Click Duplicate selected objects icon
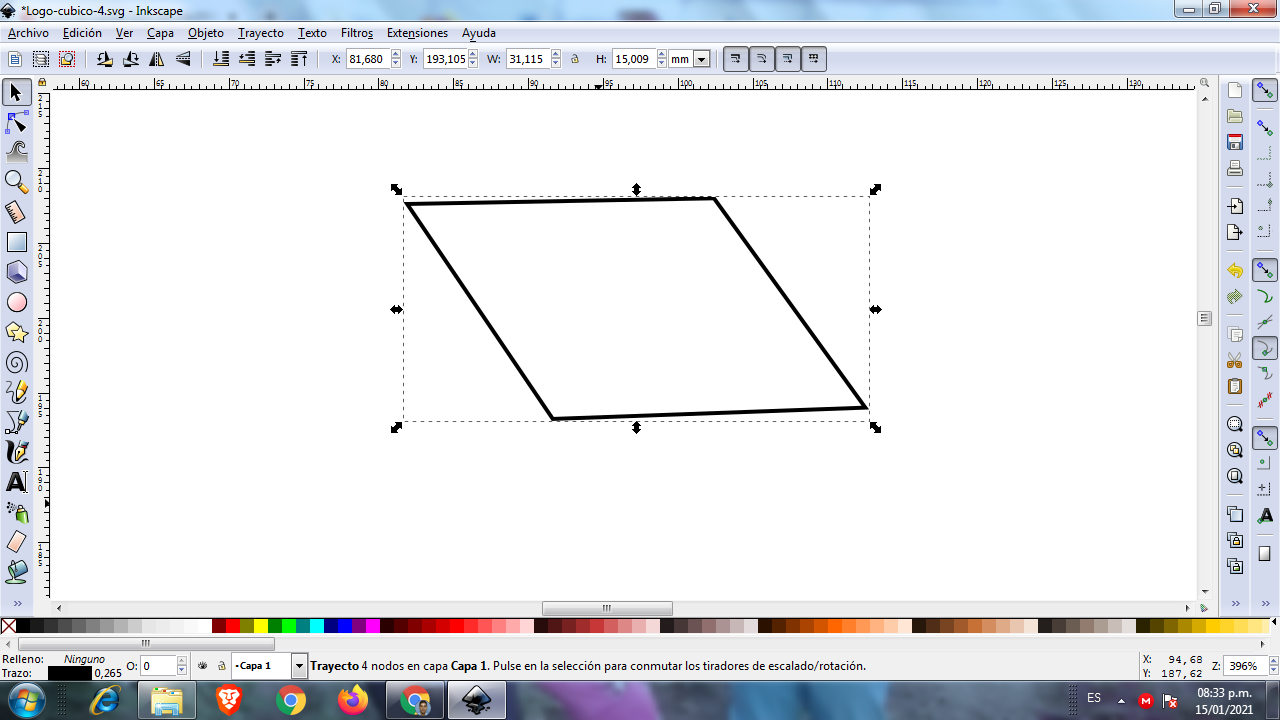 pos(1235,514)
